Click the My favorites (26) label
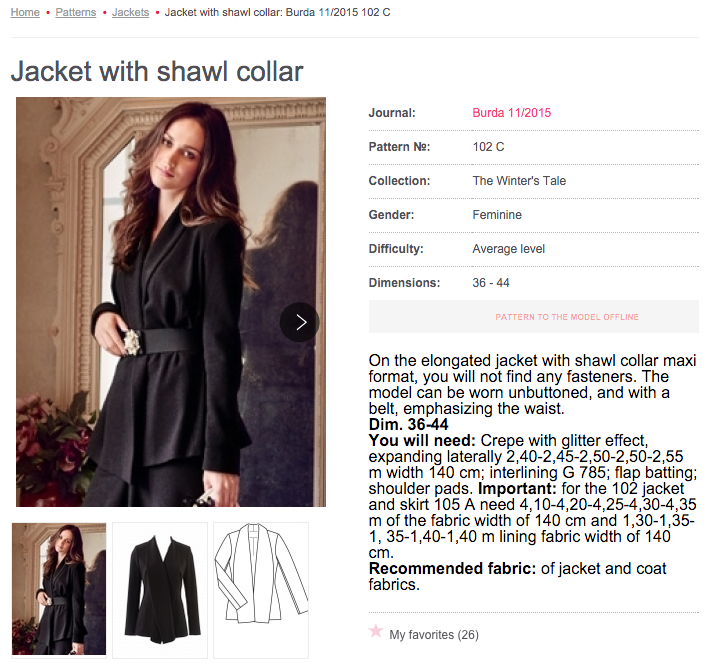The width and height of the screenshot is (714, 668). click(x=434, y=634)
